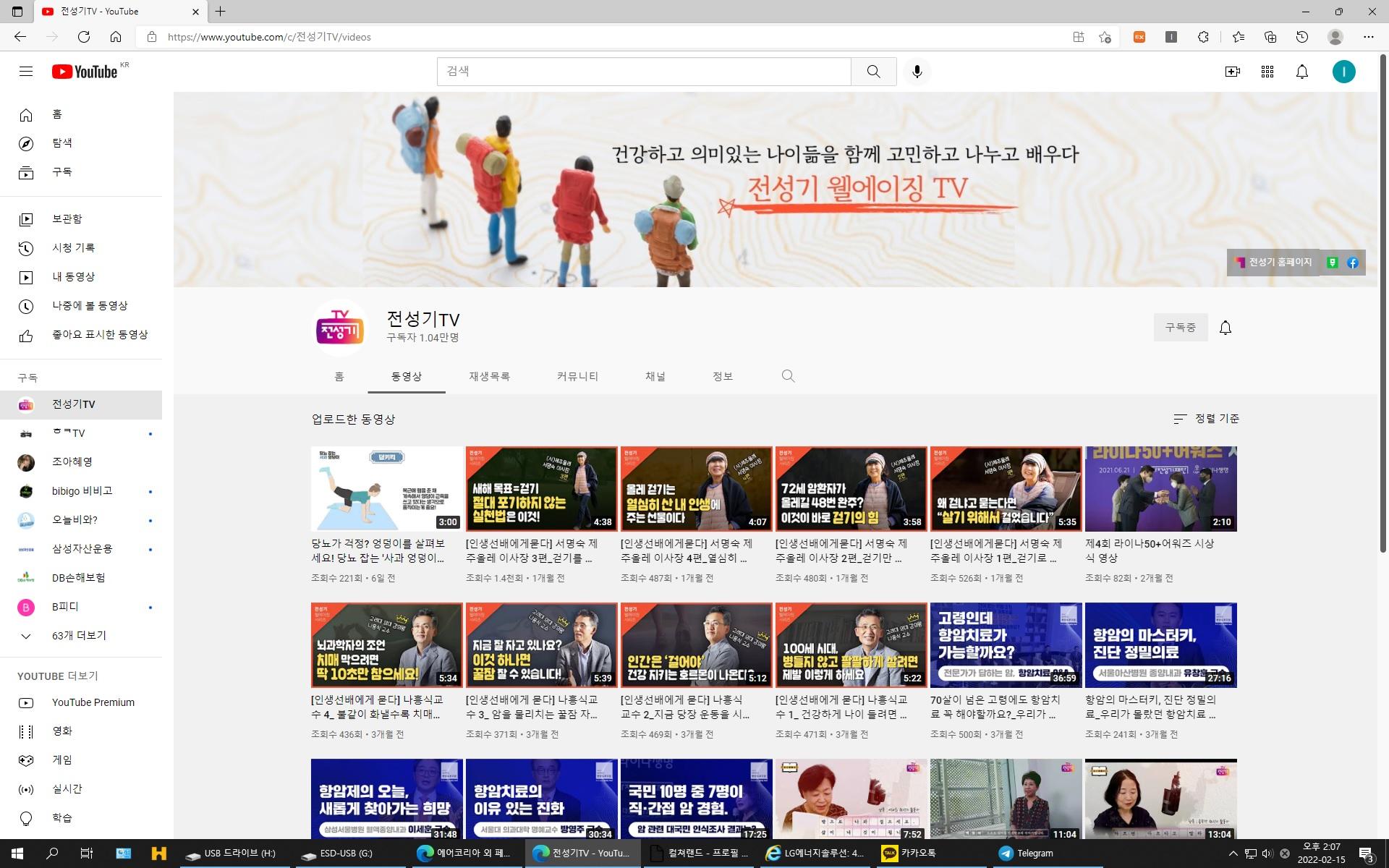Screen dimensions: 1389x868
Task: Click browser refresh button
Action: point(84,37)
